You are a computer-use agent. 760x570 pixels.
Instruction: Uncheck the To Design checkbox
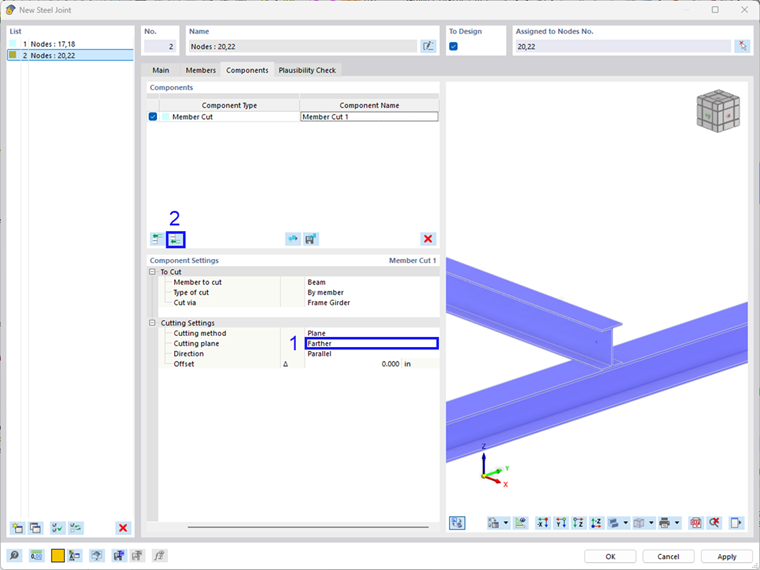point(454,47)
